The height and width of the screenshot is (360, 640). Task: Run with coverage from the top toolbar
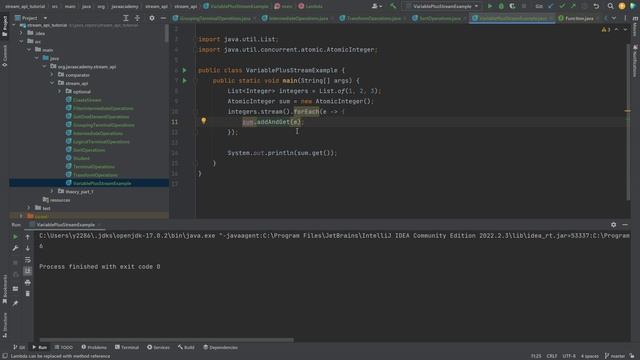[x=512, y=6]
